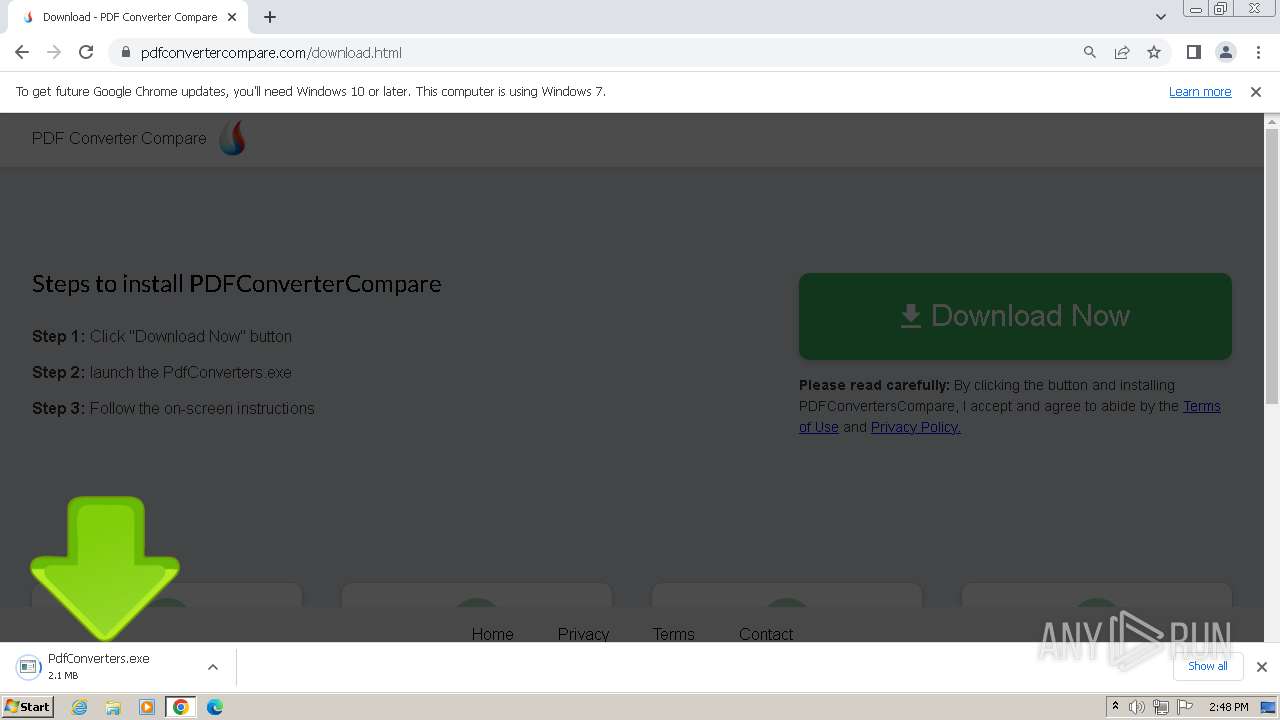This screenshot has height=720, width=1280.
Task: Click the browser back arrow
Action: click(22, 52)
